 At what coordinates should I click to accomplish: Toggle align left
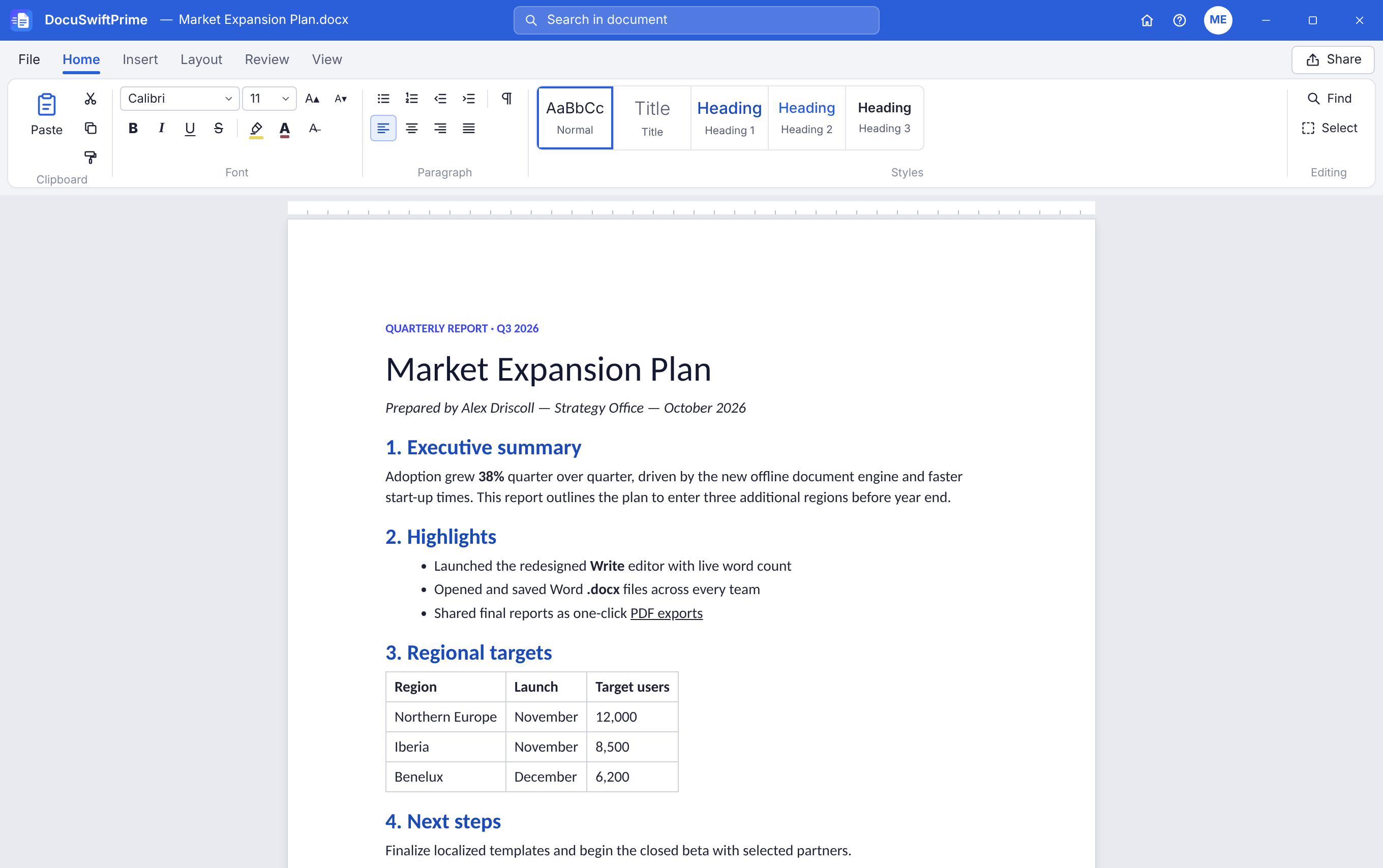pos(383,128)
